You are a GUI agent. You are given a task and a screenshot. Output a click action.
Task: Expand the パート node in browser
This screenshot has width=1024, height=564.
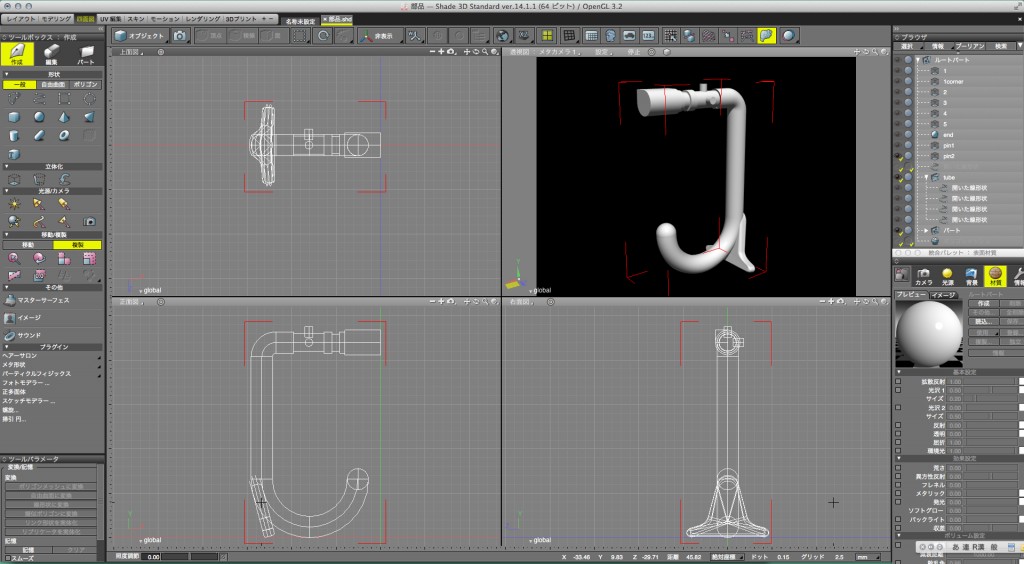point(927,230)
